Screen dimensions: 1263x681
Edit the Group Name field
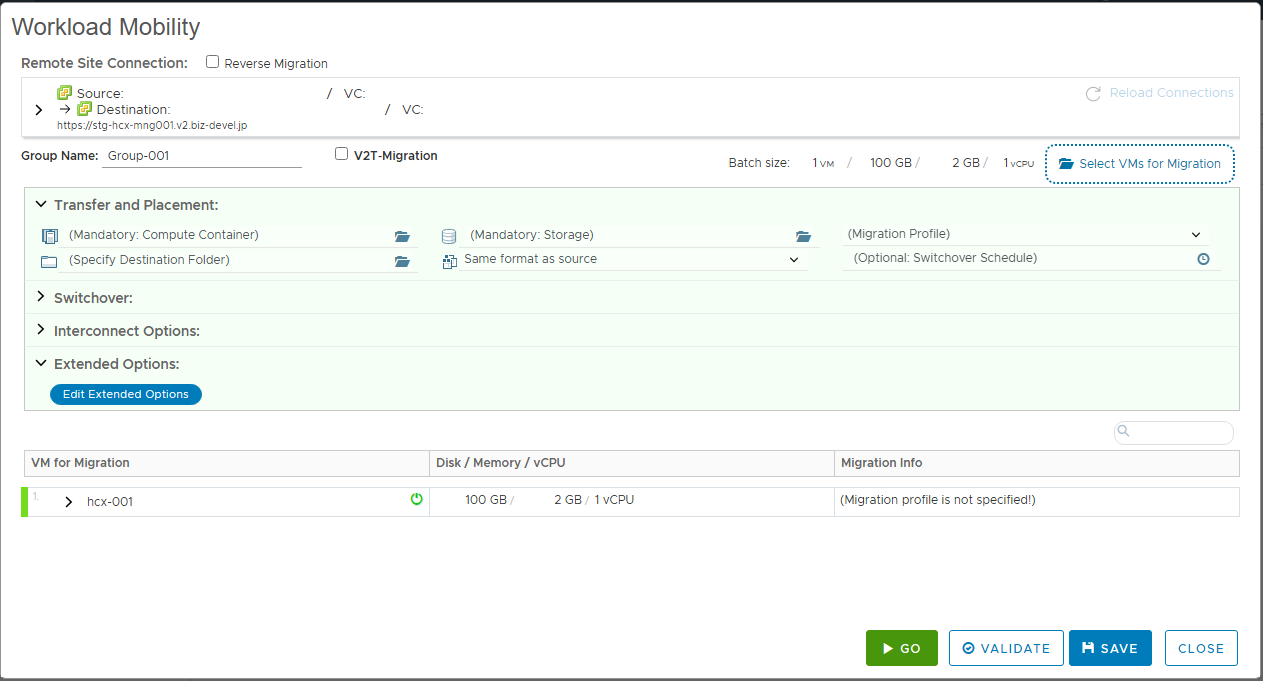pos(202,156)
